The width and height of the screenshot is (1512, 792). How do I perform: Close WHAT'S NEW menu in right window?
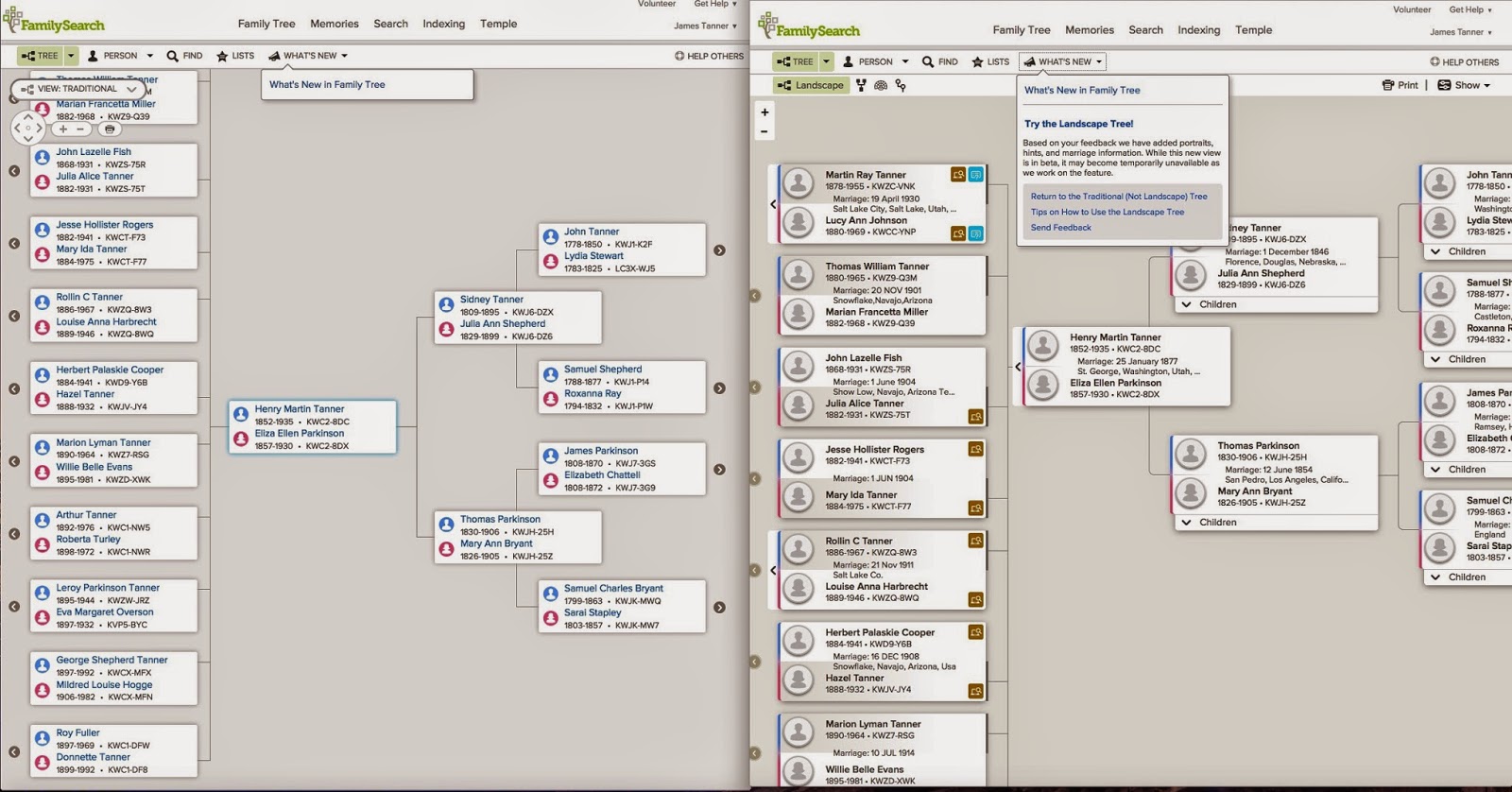click(x=1062, y=61)
